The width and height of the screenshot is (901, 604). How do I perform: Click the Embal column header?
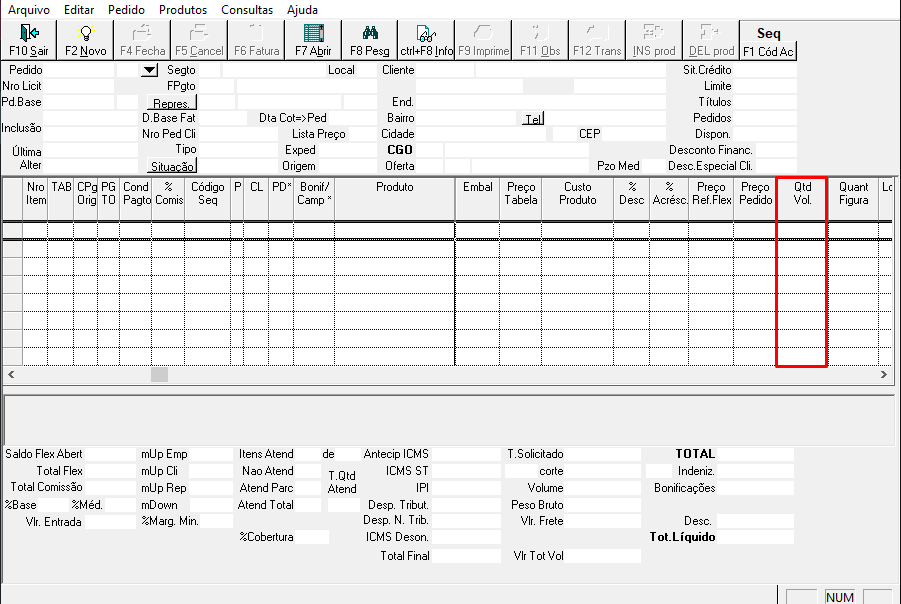tap(478, 199)
